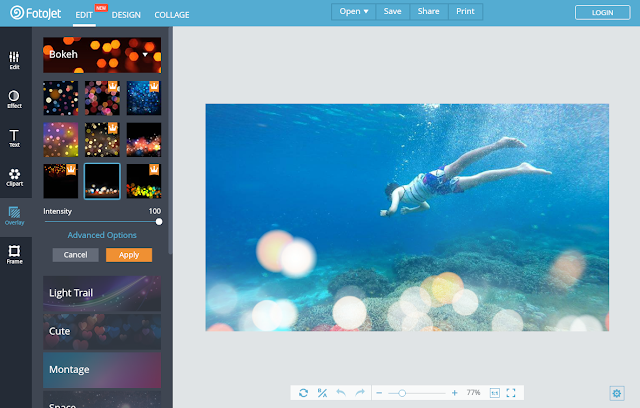Click the zoom level slider handle
This screenshot has height=408, width=640.
pos(402,393)
